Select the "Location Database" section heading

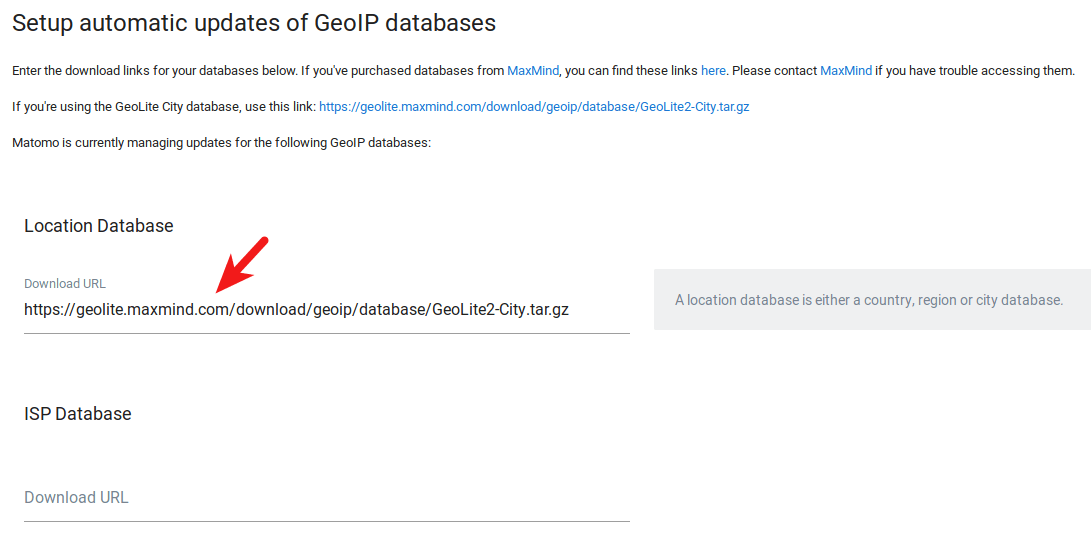tap(99, 226)
